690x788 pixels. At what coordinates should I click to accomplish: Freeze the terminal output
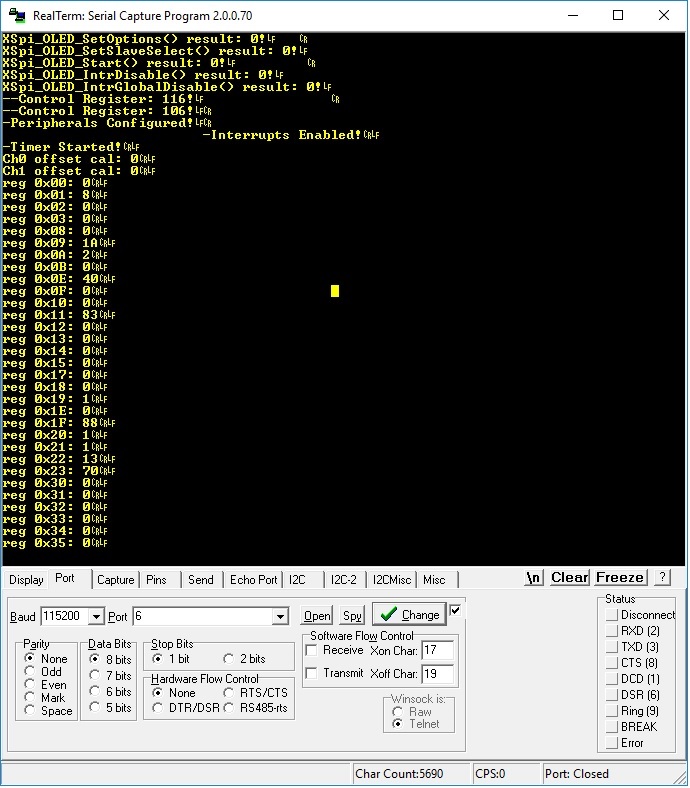[x=620, y=578]
